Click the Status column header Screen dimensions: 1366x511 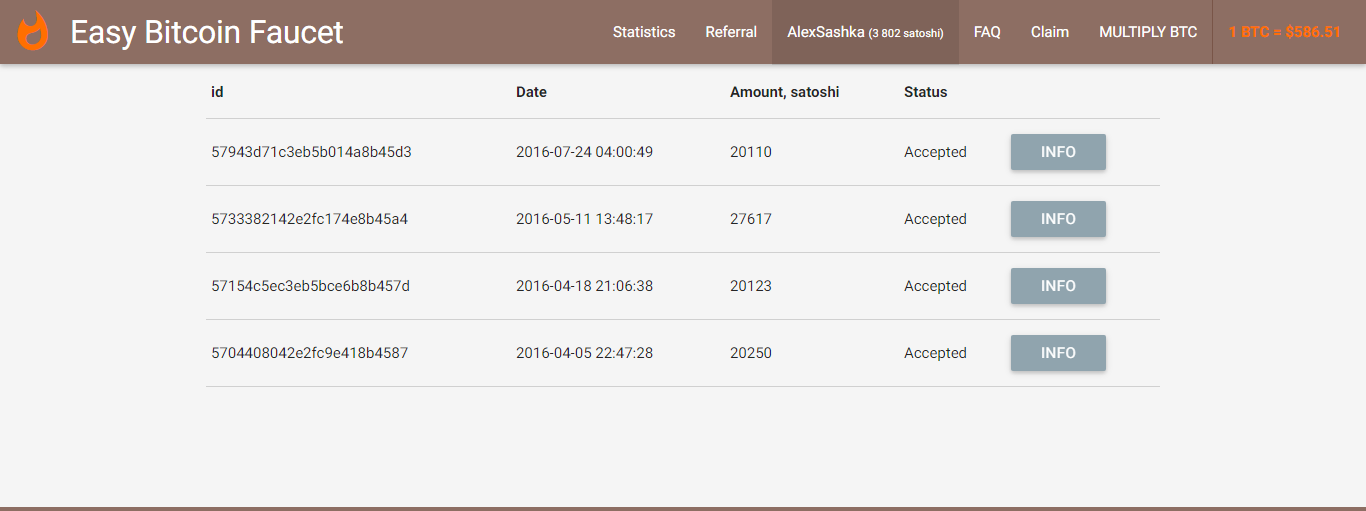pos(925,92)
